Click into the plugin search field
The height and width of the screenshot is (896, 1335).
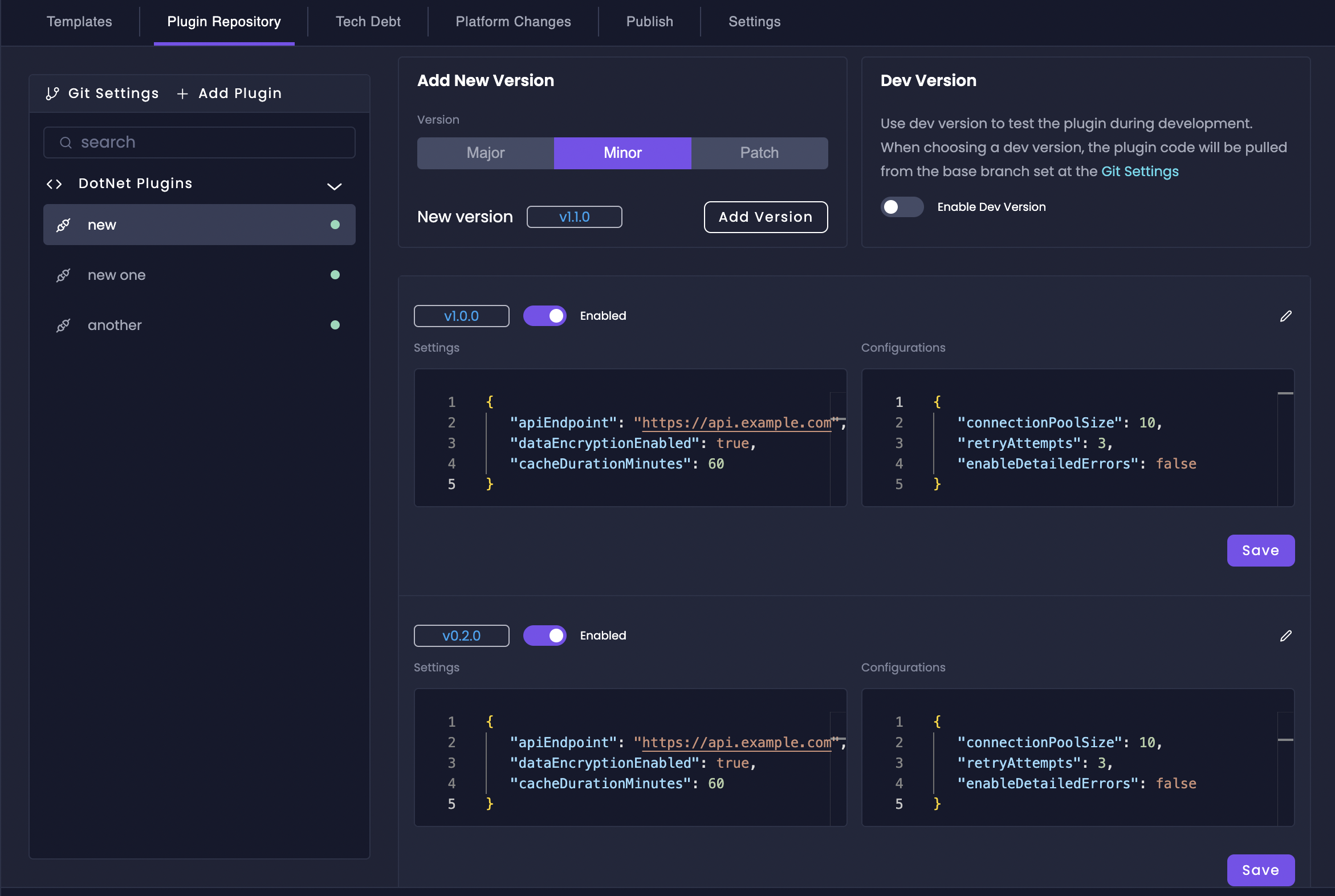click(x=211, y=142)
